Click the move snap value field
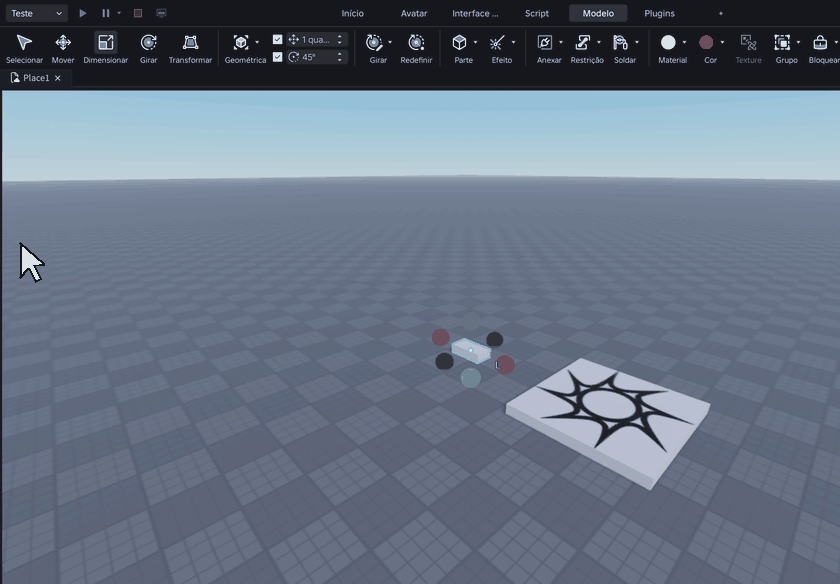Screen dimensions: 840x584 pyautogui.click(x=318, y=40)
